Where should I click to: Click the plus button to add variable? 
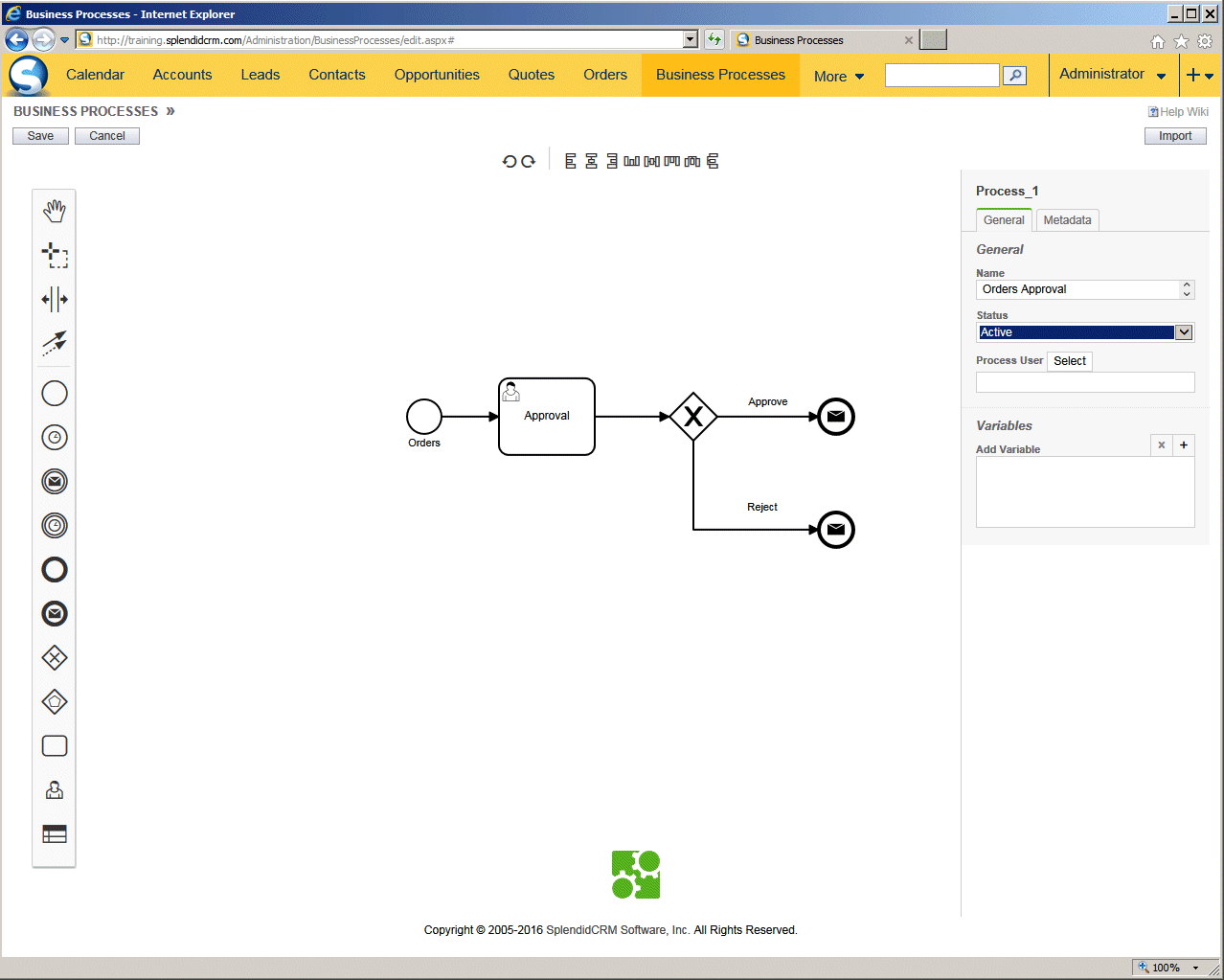click(1184, 445)
